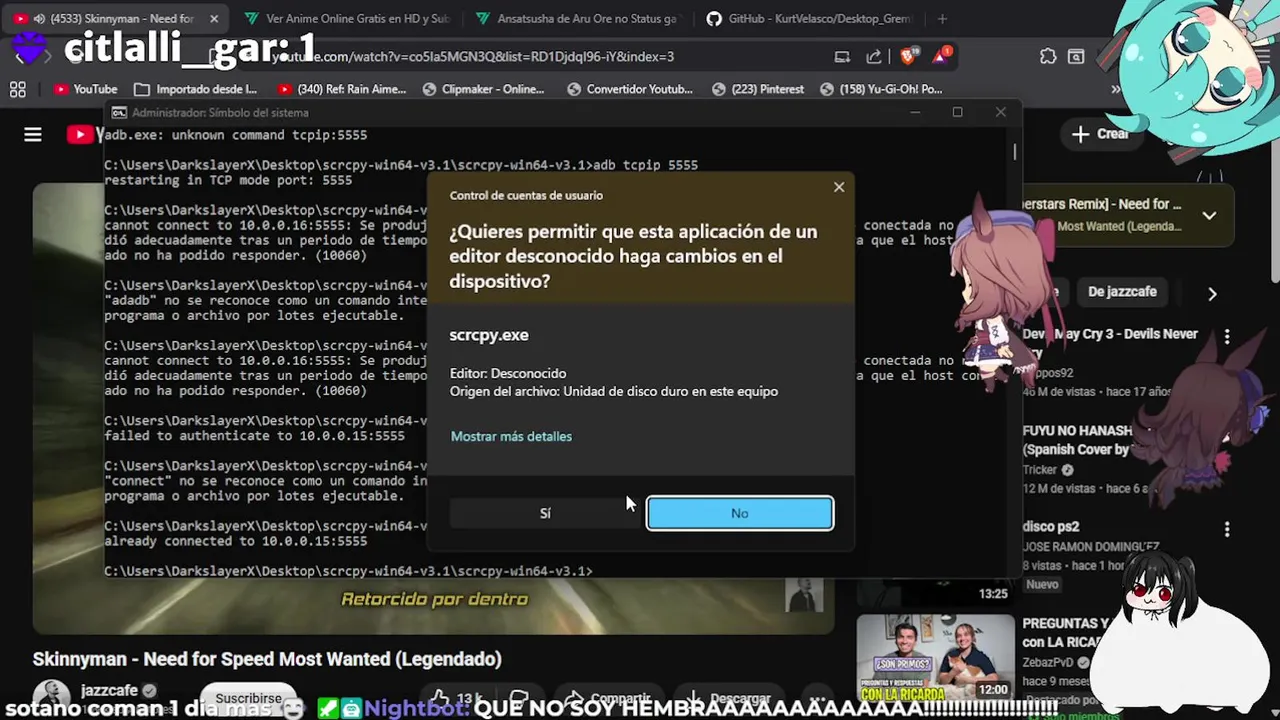1280x720 pixels.
Task: Open the YouTube bookmark
Action: pyautogui.click(x=86, y=89)
